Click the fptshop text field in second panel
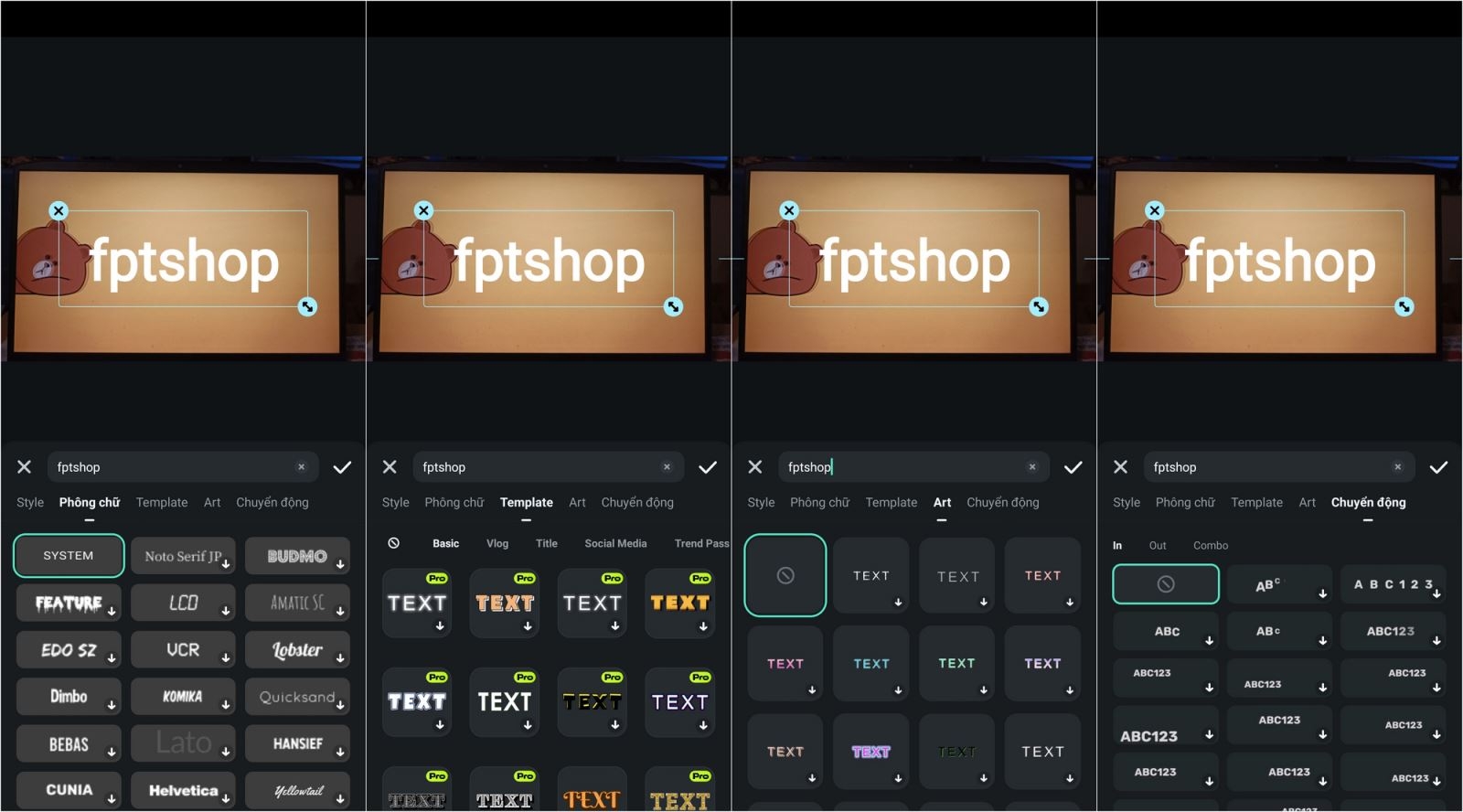Viewport: 1463px width, 812px height. pos(548,467)
